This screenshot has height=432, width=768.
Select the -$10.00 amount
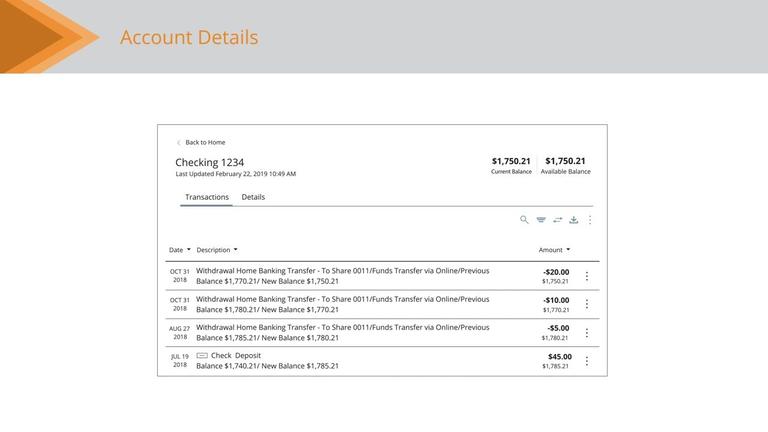pos(556,300)
